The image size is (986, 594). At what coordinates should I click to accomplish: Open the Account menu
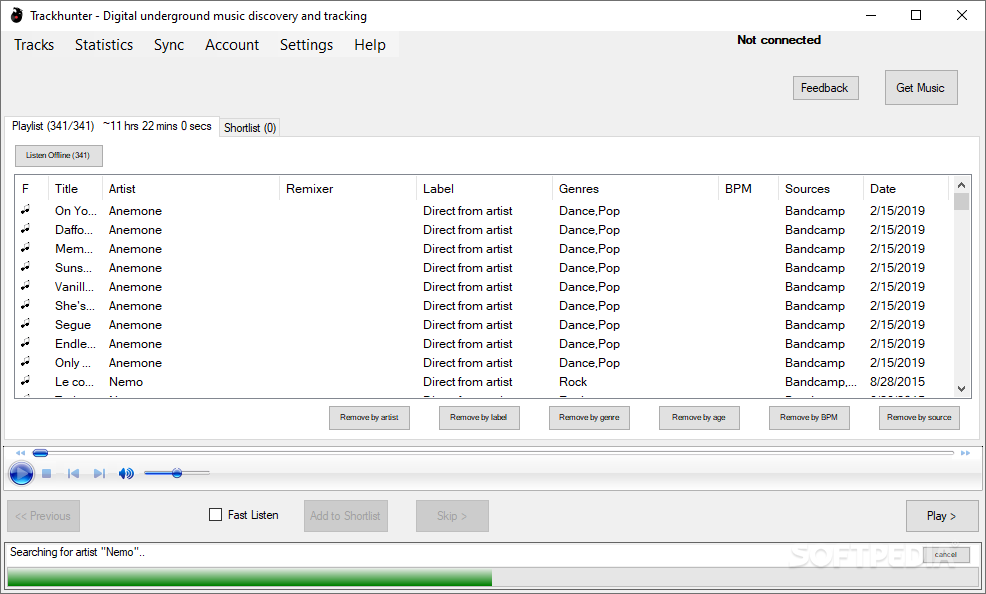point(231,45)
